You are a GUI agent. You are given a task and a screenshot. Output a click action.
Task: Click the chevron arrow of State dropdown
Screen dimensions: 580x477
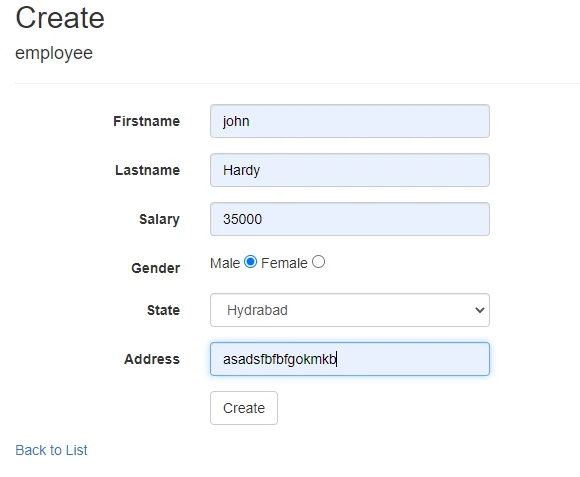pos(479,310)
